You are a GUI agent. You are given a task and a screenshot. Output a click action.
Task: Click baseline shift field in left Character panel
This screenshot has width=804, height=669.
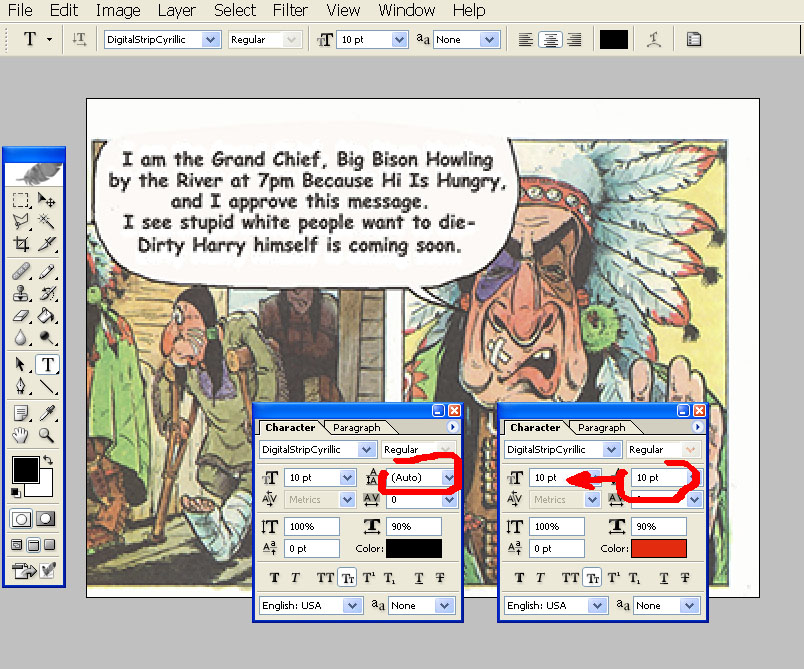coord(313,549)
